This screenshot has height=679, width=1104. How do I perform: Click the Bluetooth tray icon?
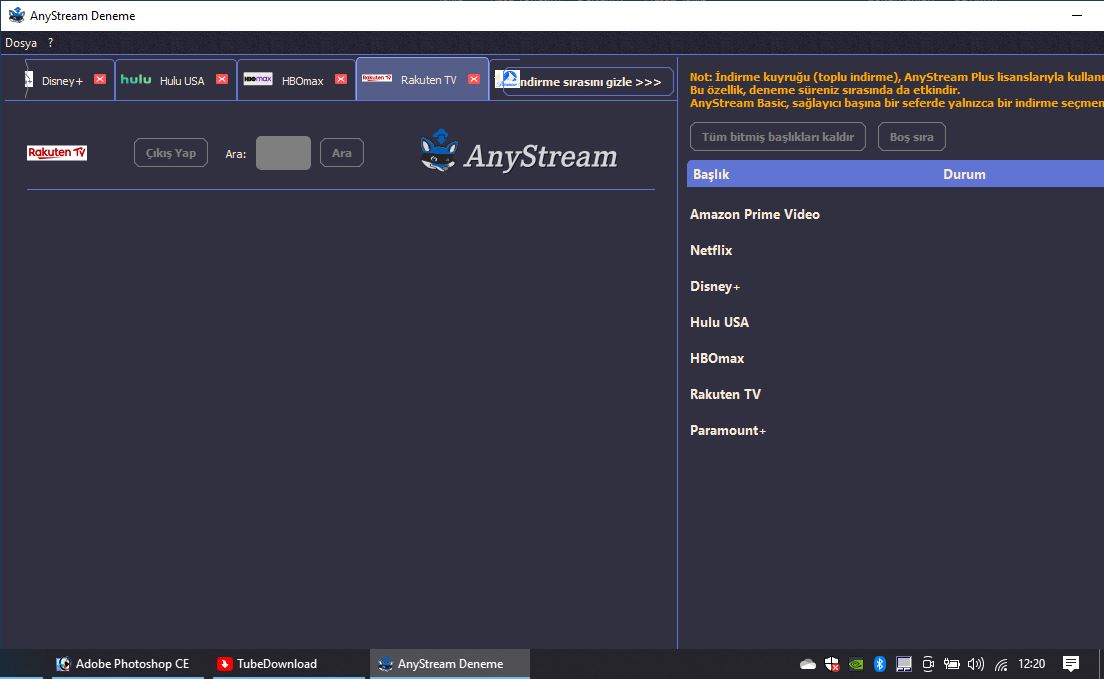tap(879, 664)
